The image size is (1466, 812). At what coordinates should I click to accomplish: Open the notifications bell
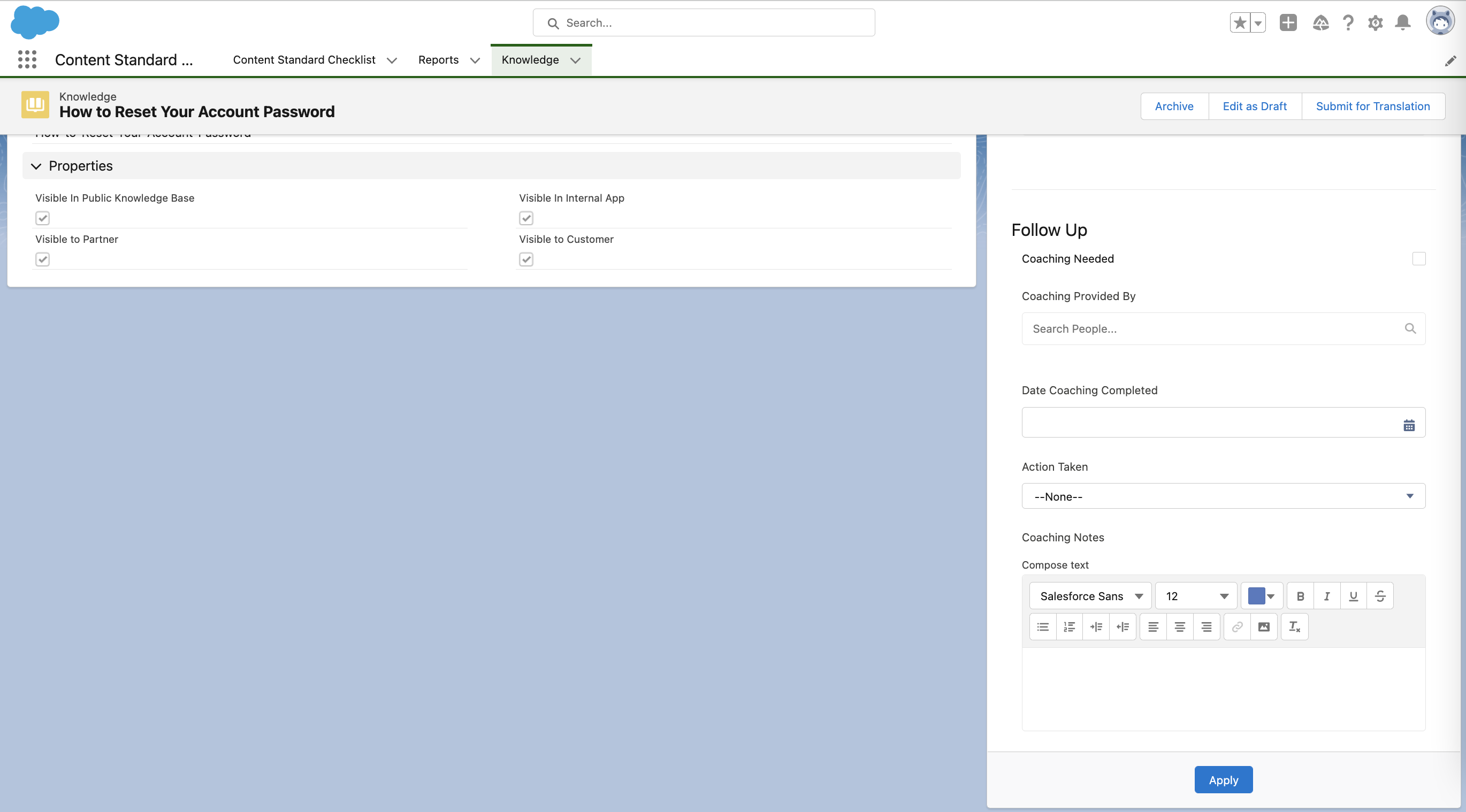(x=1402, y=23)
